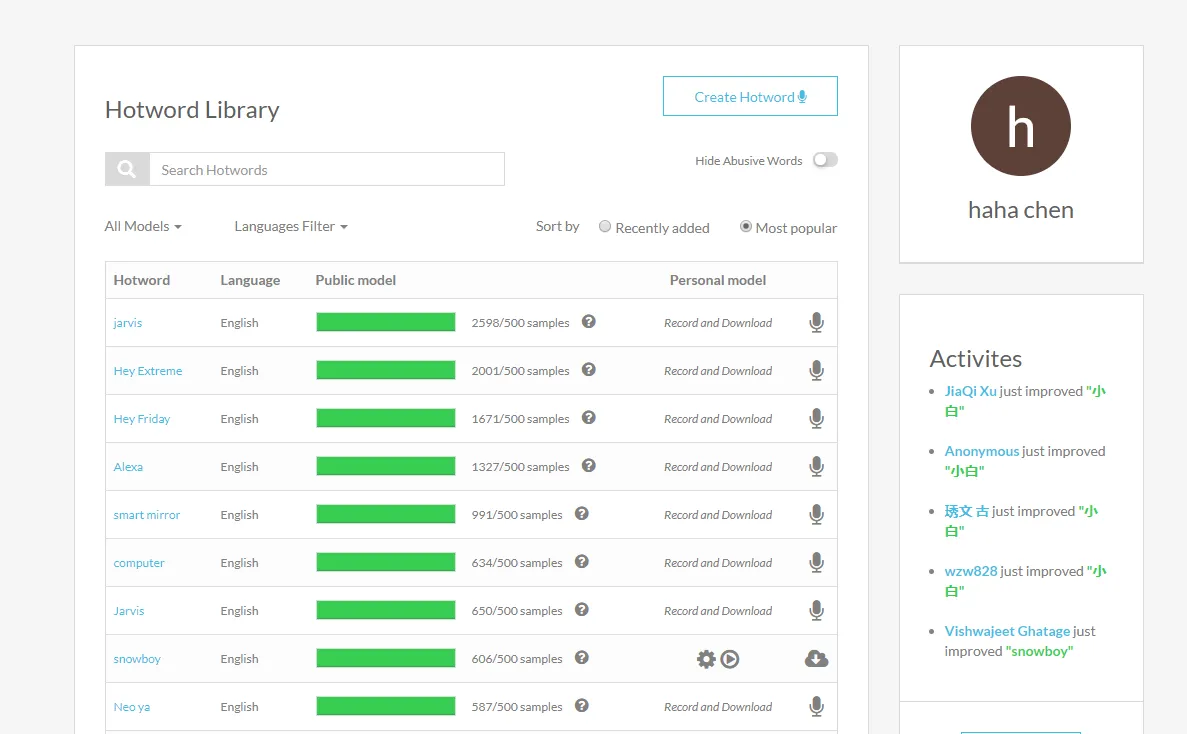Click the Create Hotword button
The width and height of the screenshot is (1187, 734).
[750, 96]
